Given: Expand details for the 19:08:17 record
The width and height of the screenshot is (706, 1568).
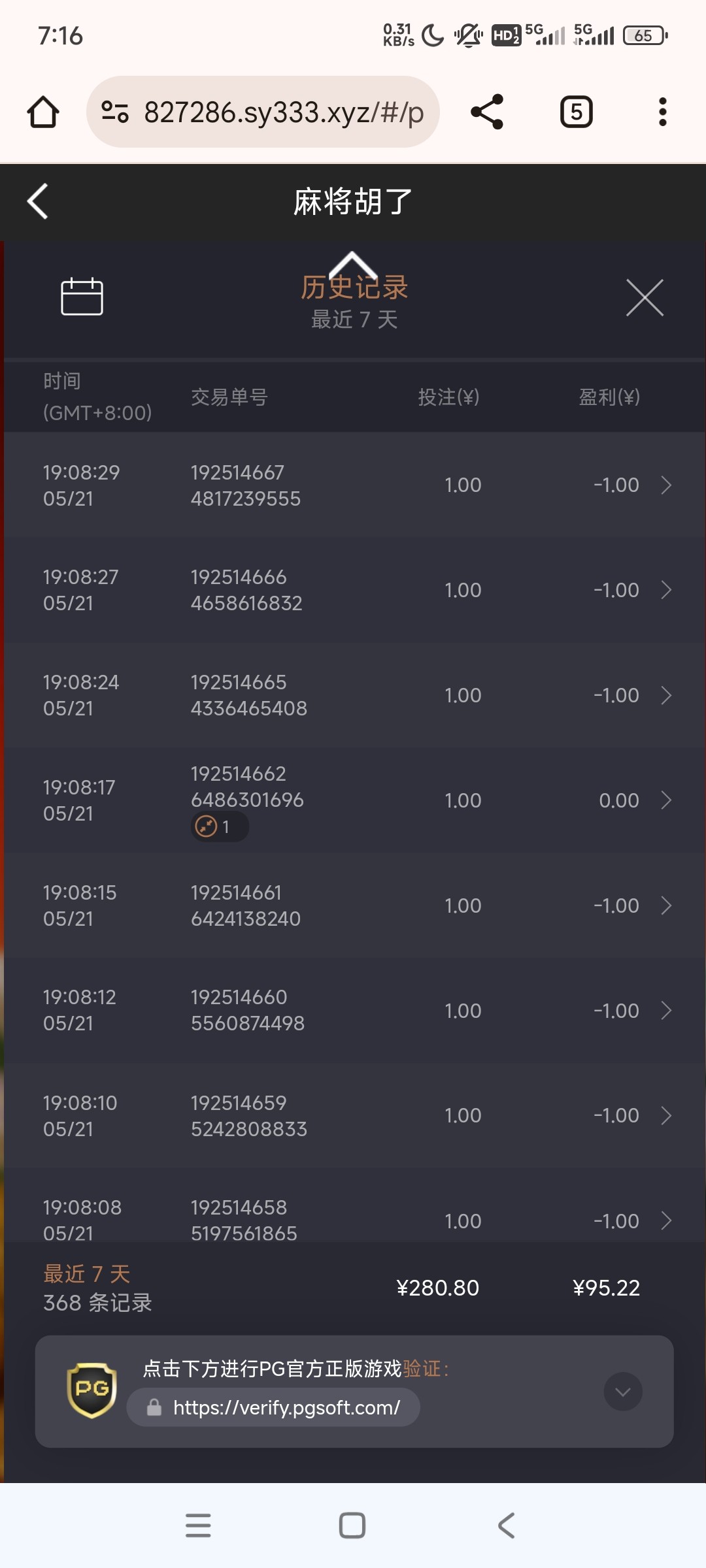Looking at the screenshot, I should click(x=666, y=800).
